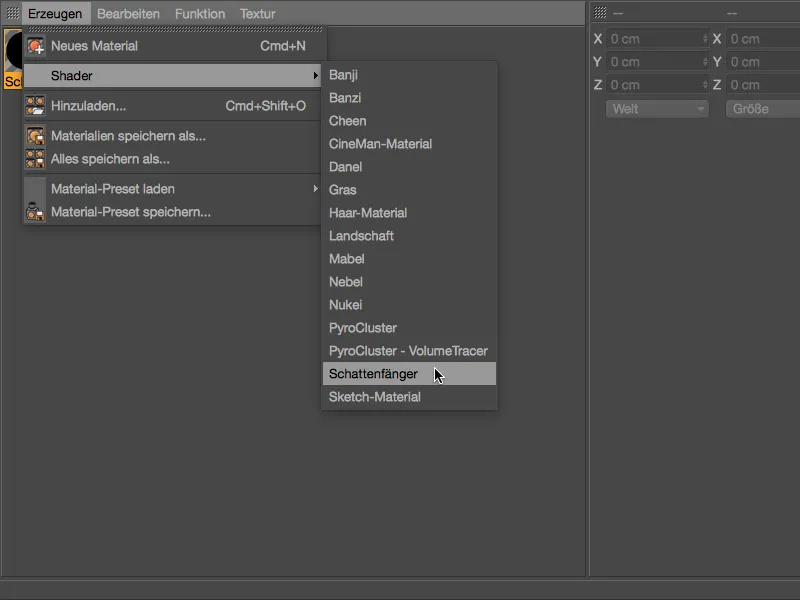
Task: Select Schattenfänger shader
Action: click(x=409, y=374)
